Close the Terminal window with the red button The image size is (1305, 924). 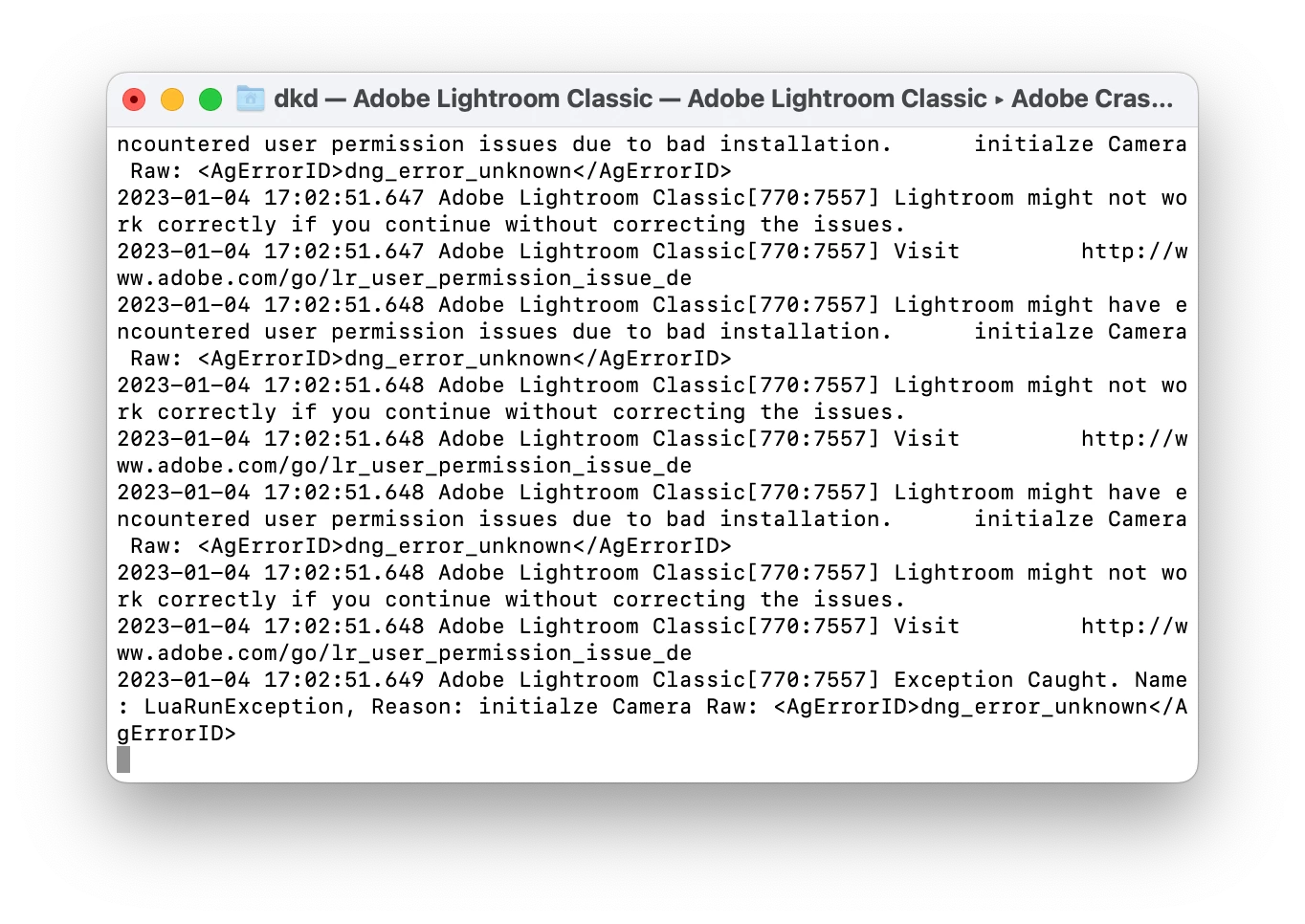coord(134,99)
